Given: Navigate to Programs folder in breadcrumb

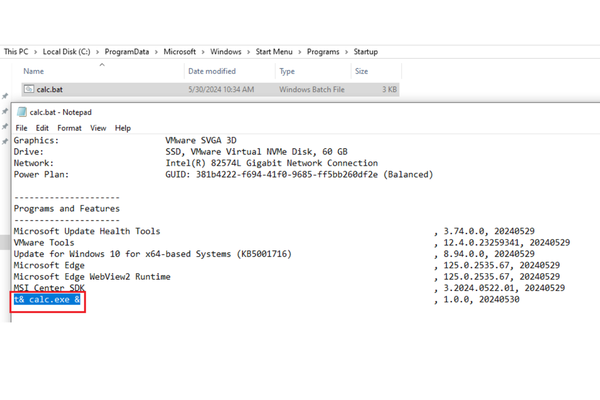Looking at the screenshot, I should click(x=323, y=52).
